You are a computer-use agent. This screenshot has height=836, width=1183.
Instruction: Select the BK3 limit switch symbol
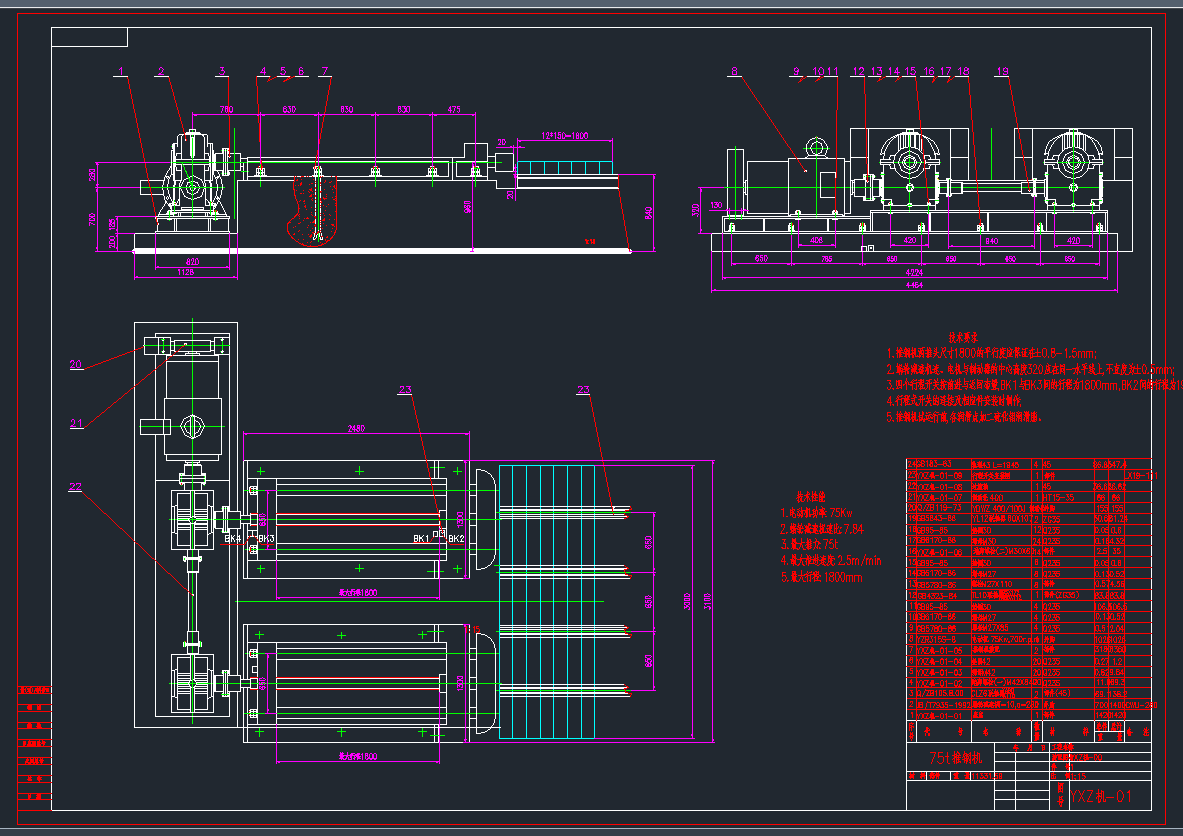click(266, 539)
